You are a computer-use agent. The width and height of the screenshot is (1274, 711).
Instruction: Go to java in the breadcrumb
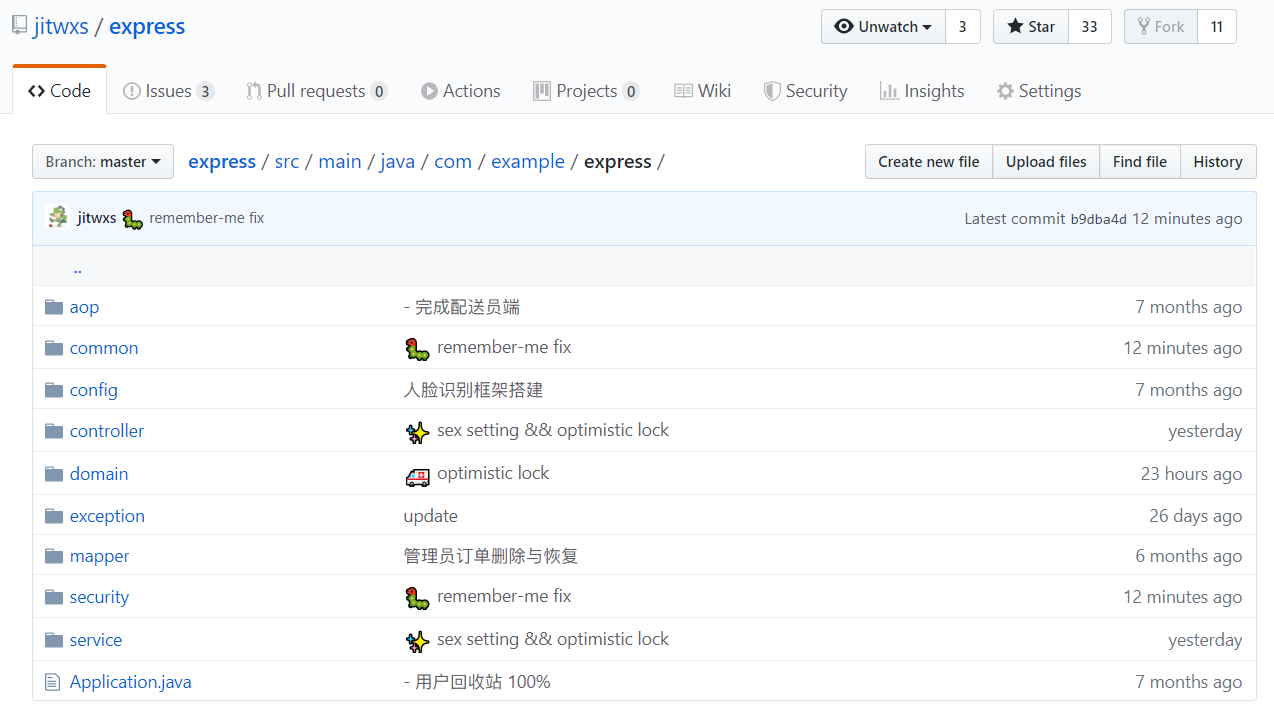(x=397, y=162)
